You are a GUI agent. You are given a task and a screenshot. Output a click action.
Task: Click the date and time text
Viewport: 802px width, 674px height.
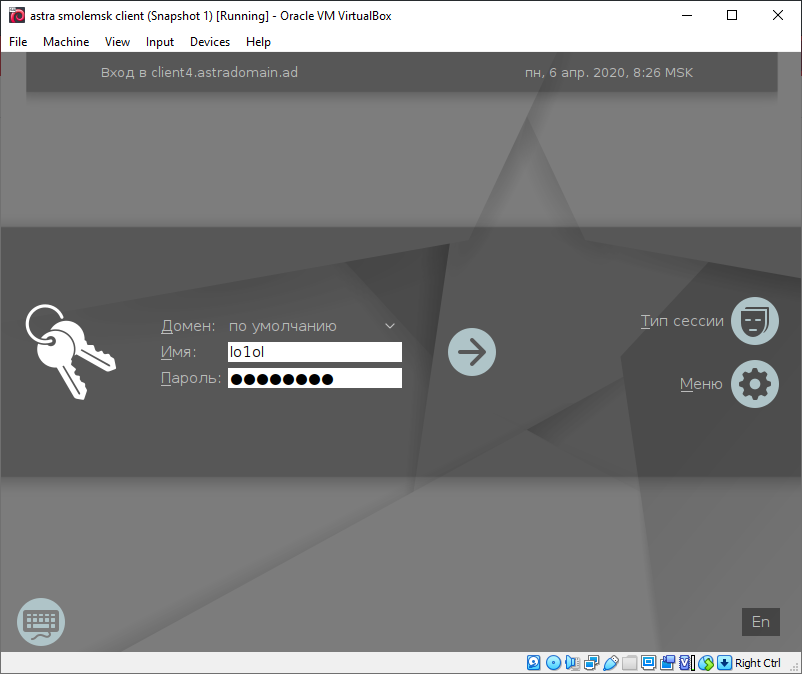(609, 73)
